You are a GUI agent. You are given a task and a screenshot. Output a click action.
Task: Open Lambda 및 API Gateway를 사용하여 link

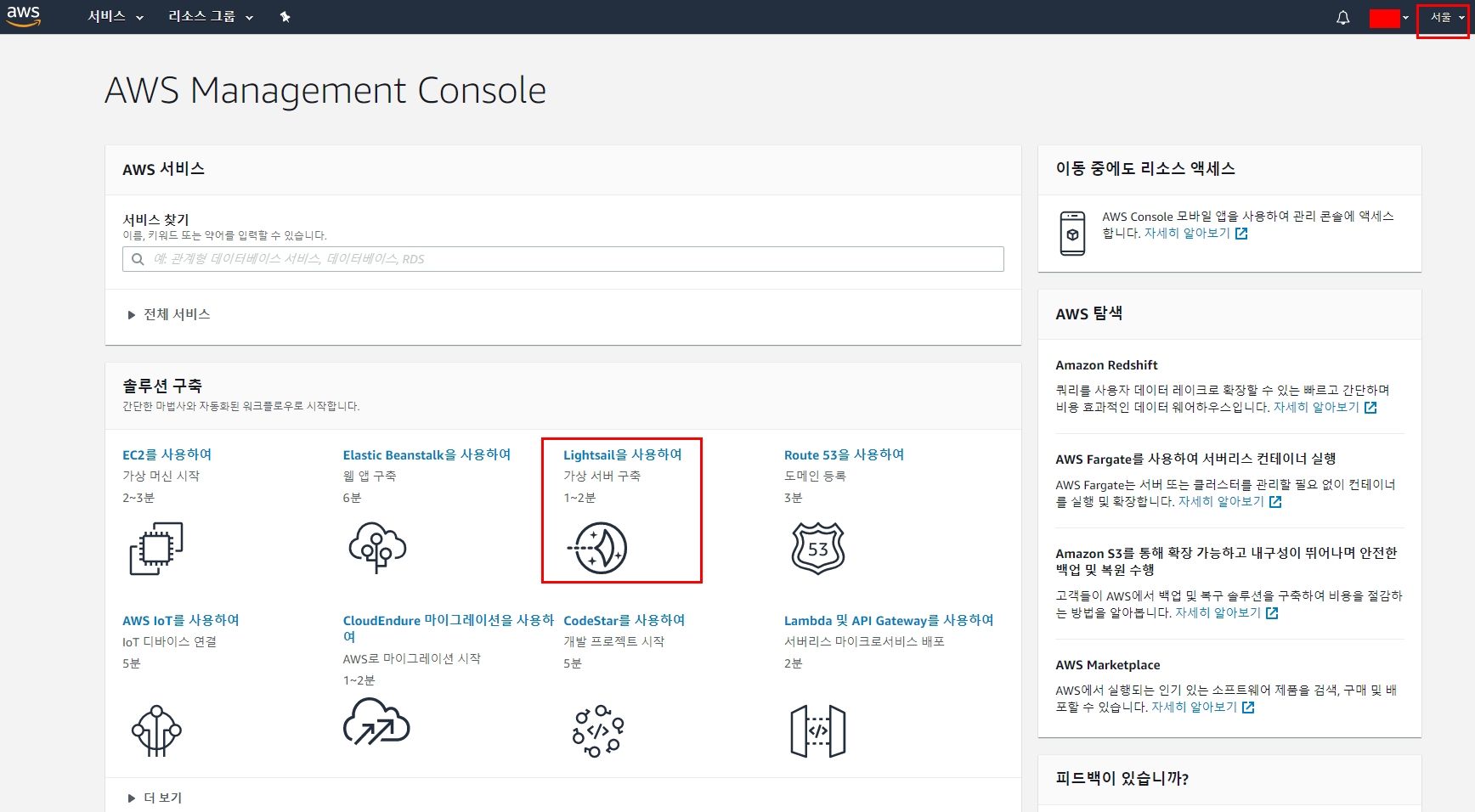[889, 620]
